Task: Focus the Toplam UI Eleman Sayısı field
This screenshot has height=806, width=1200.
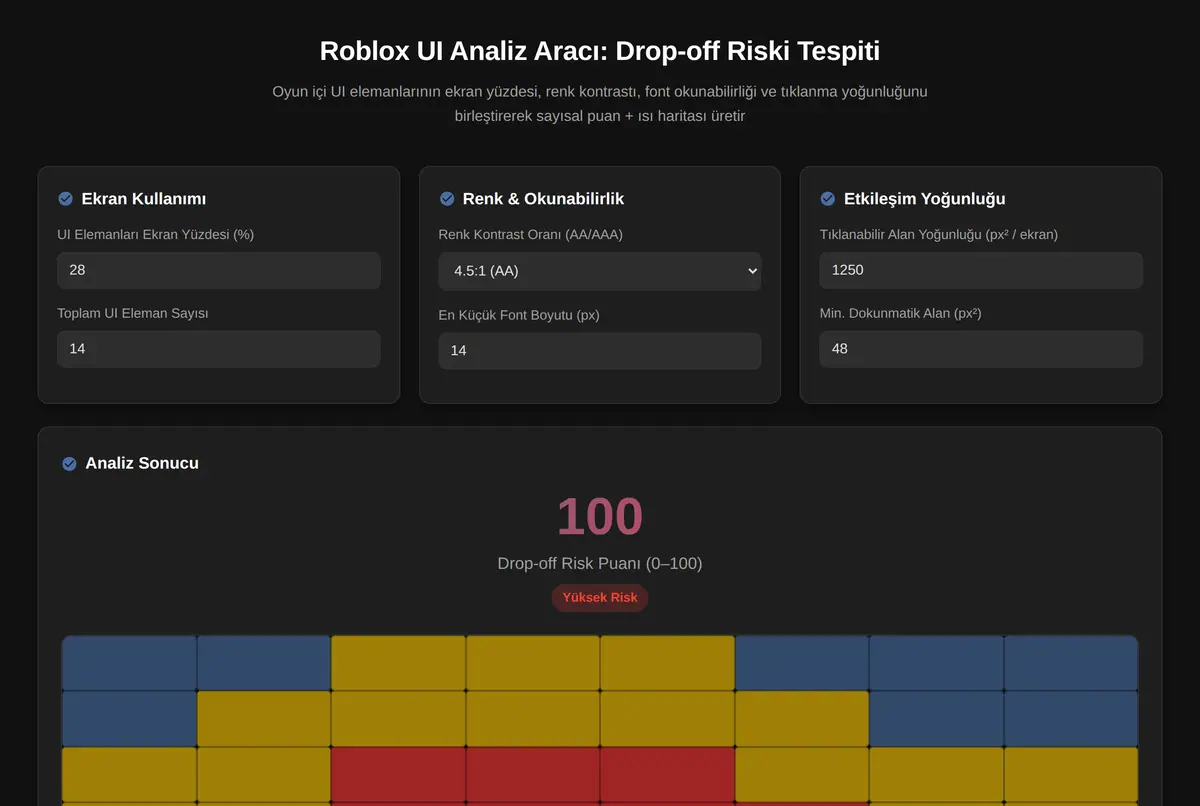Action: [219, 349]
